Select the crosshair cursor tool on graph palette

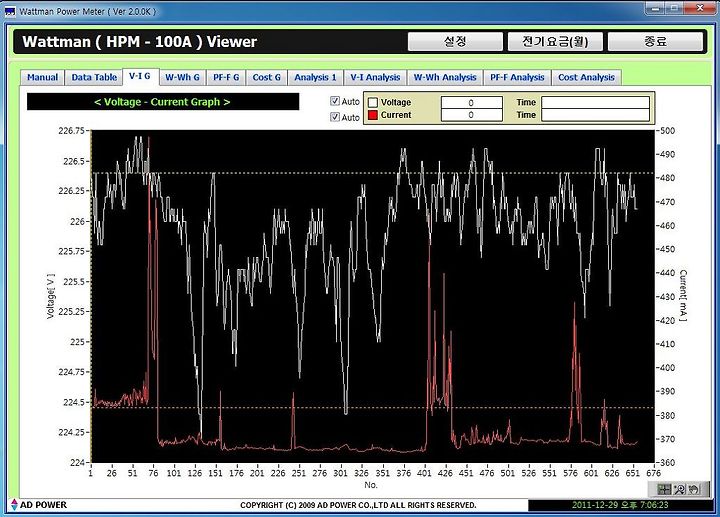[664, 489]
